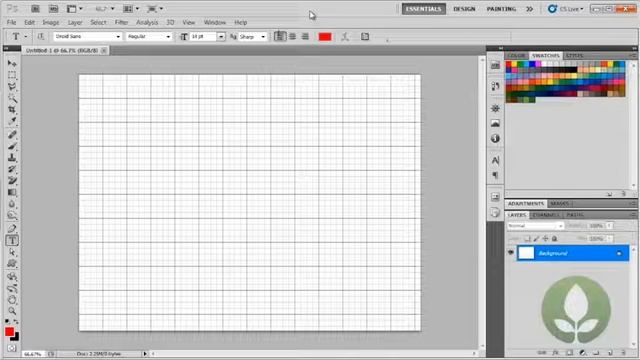Enable center align text

pos(293,36)
